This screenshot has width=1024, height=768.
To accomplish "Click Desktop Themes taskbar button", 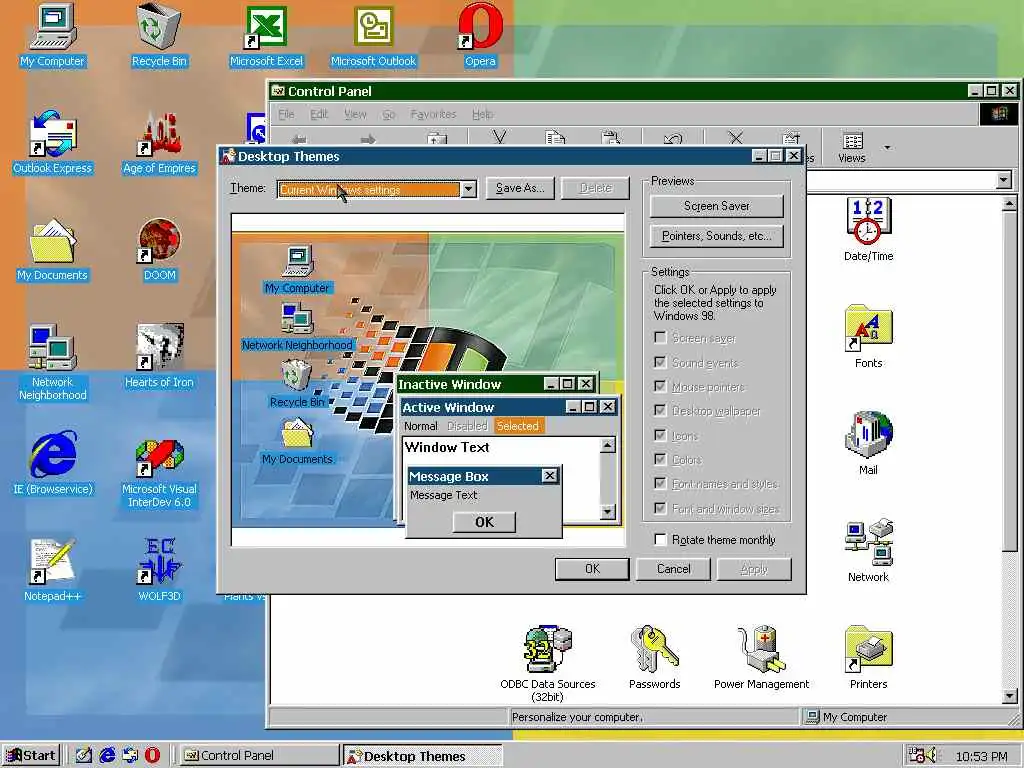I will coord(423,756).
